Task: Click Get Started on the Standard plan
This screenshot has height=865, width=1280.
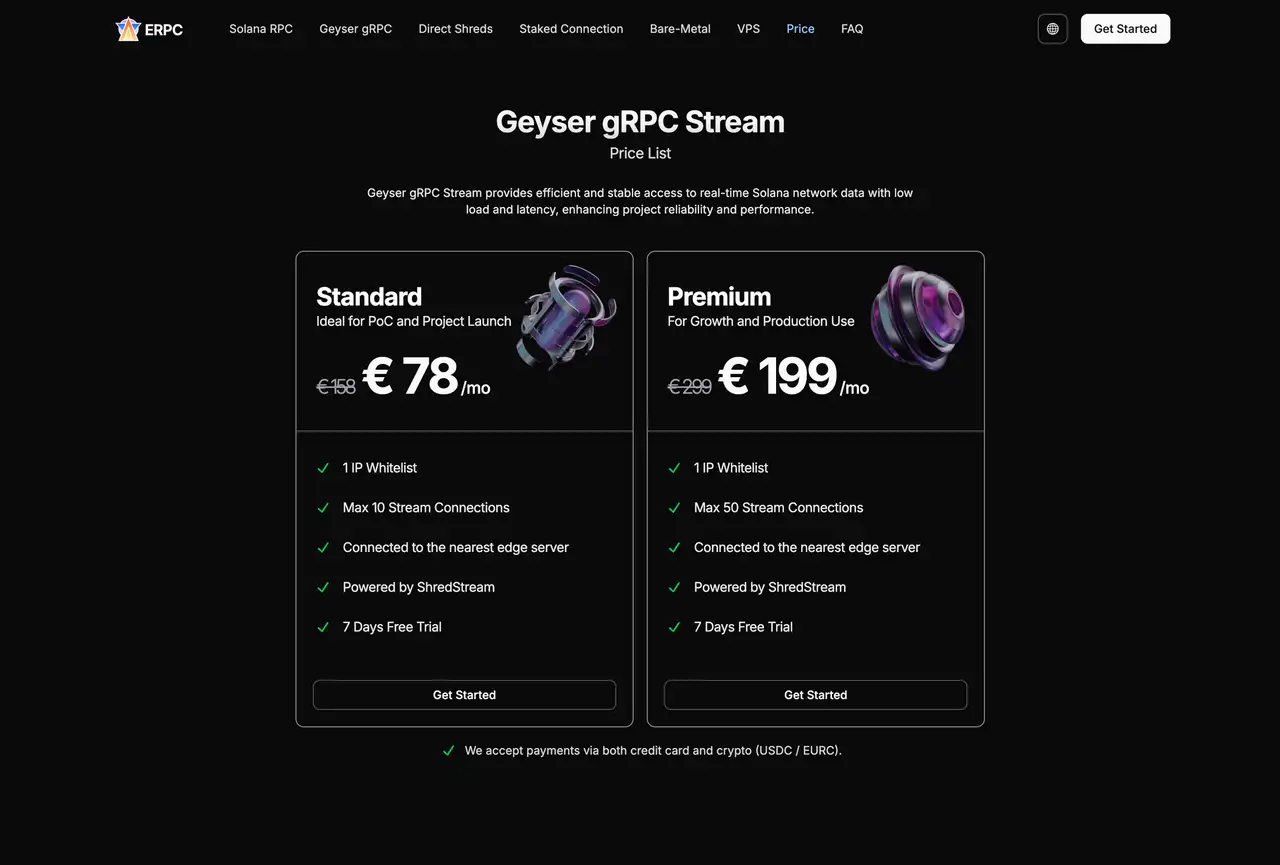Action: click(464, 694)
